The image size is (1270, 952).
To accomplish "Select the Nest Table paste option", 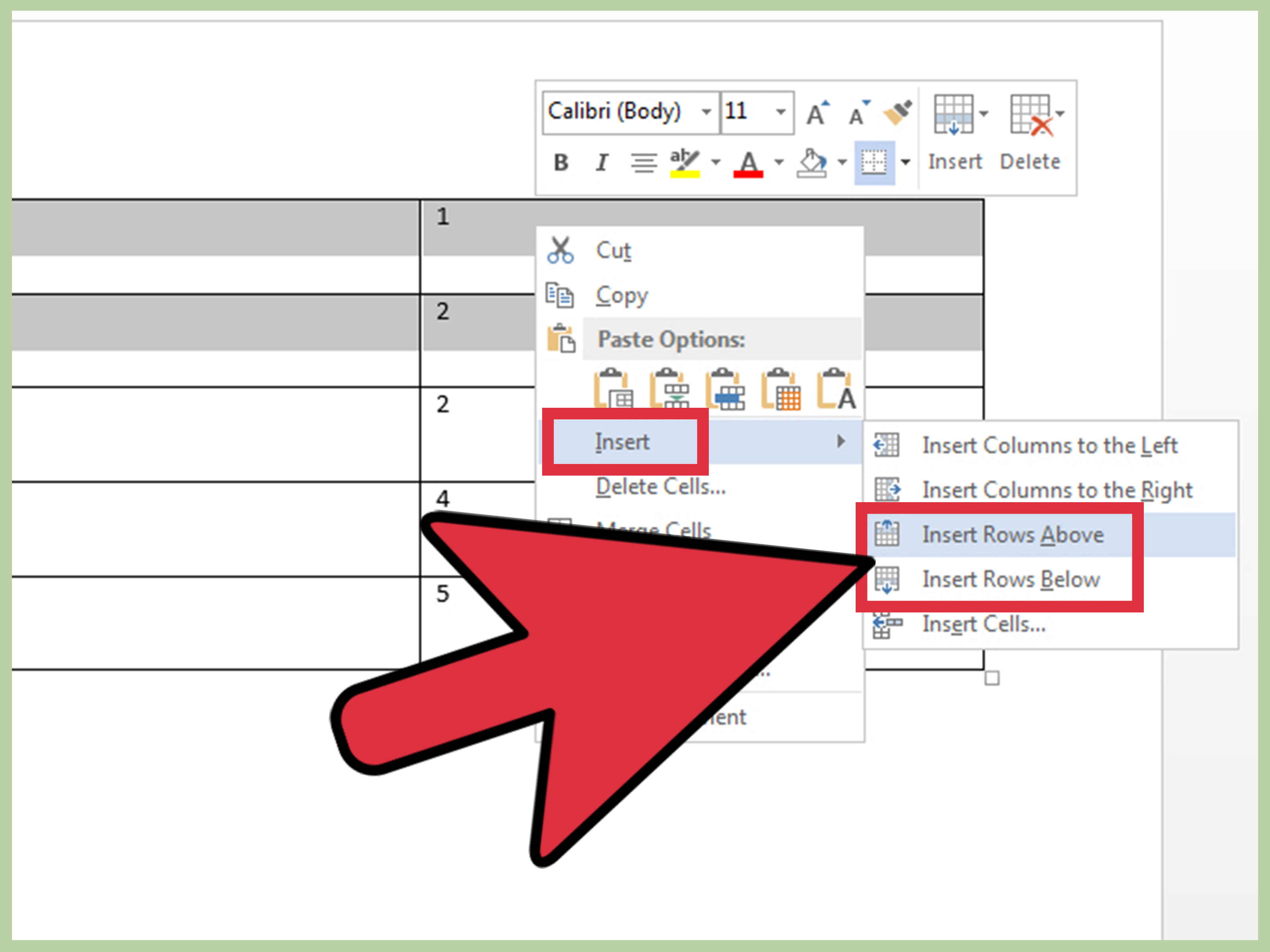I will coord(613,388).
